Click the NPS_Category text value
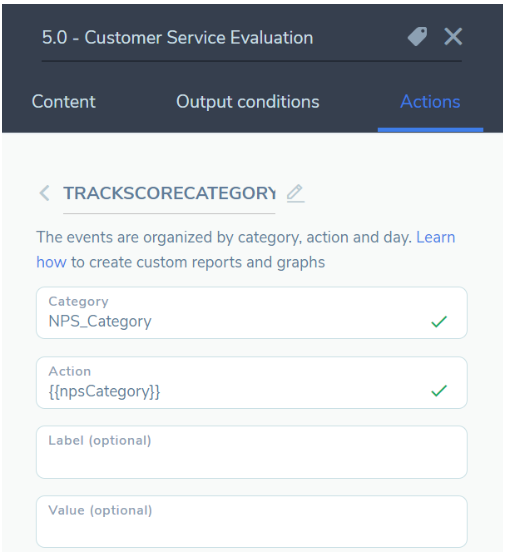The width and height of the screenshot is (505, 552). click(x=100, y=322)
